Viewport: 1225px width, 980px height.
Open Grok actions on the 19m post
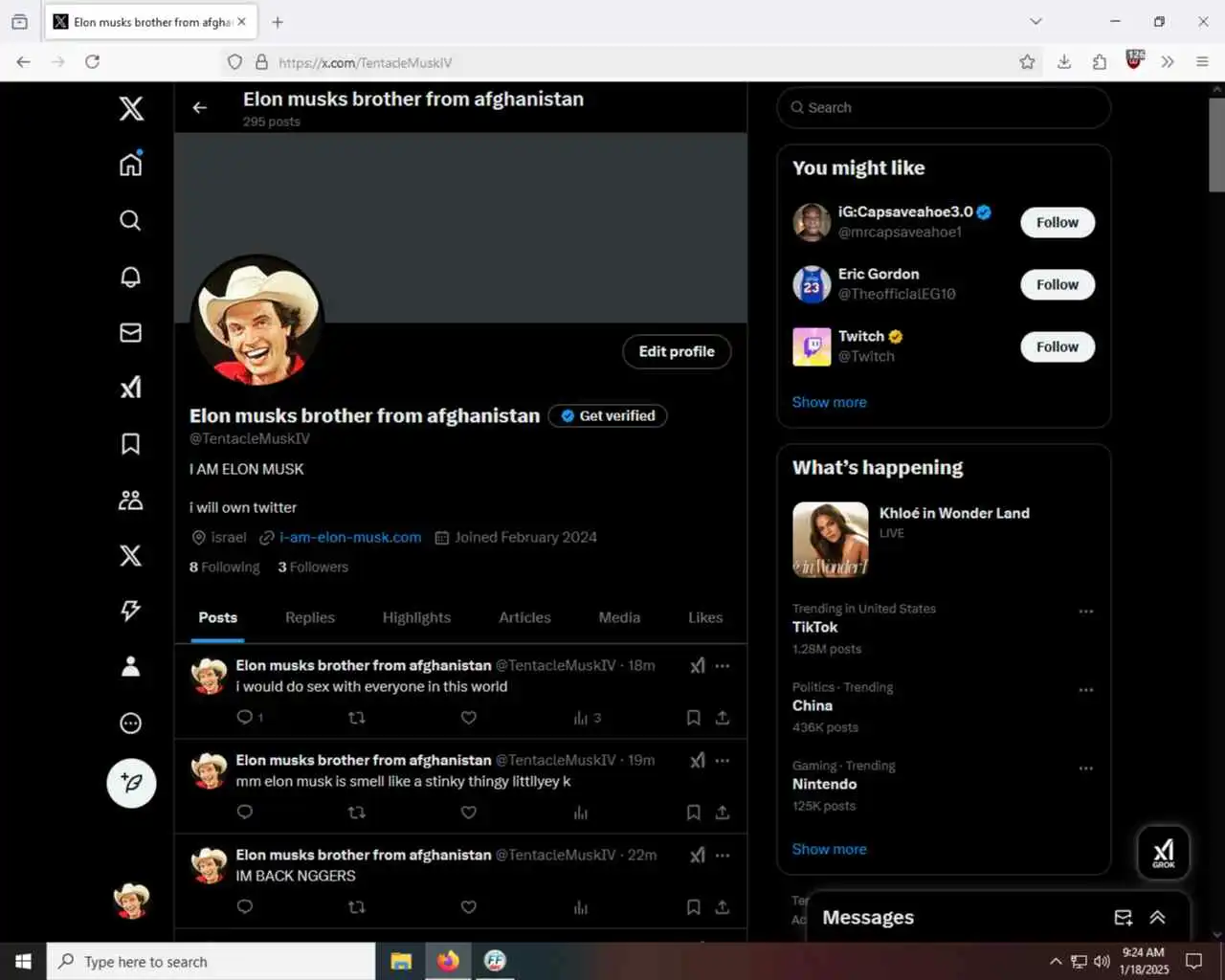click(x=698, y=760)
